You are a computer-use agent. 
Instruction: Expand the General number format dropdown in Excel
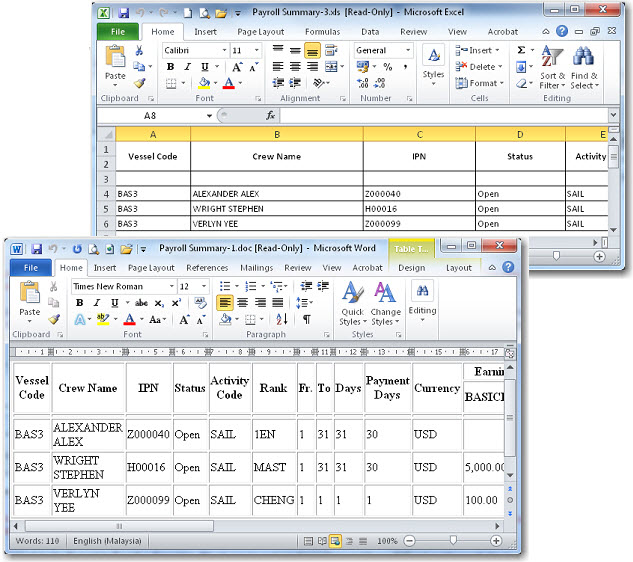[407, 50]
